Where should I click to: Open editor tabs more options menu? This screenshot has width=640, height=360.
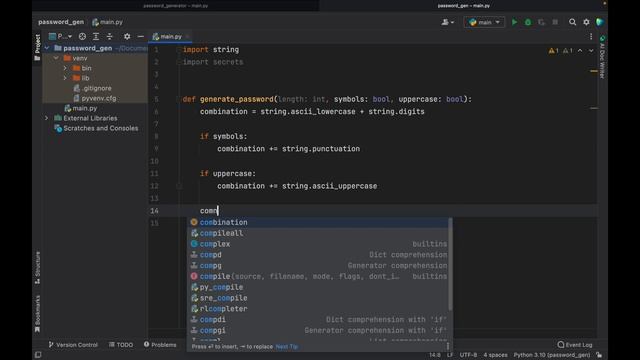coord(591,36)
